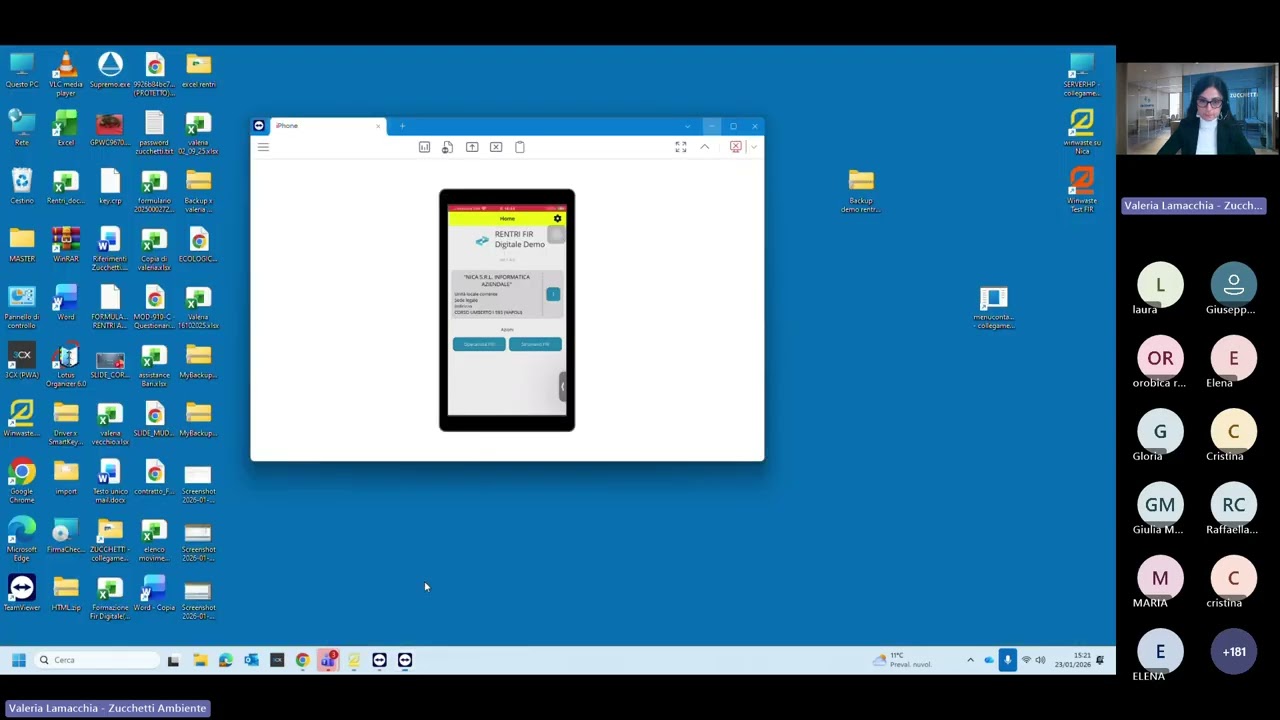
Task: Open Google Chrome desktop shortcut
Action: [x=22, y=481]
